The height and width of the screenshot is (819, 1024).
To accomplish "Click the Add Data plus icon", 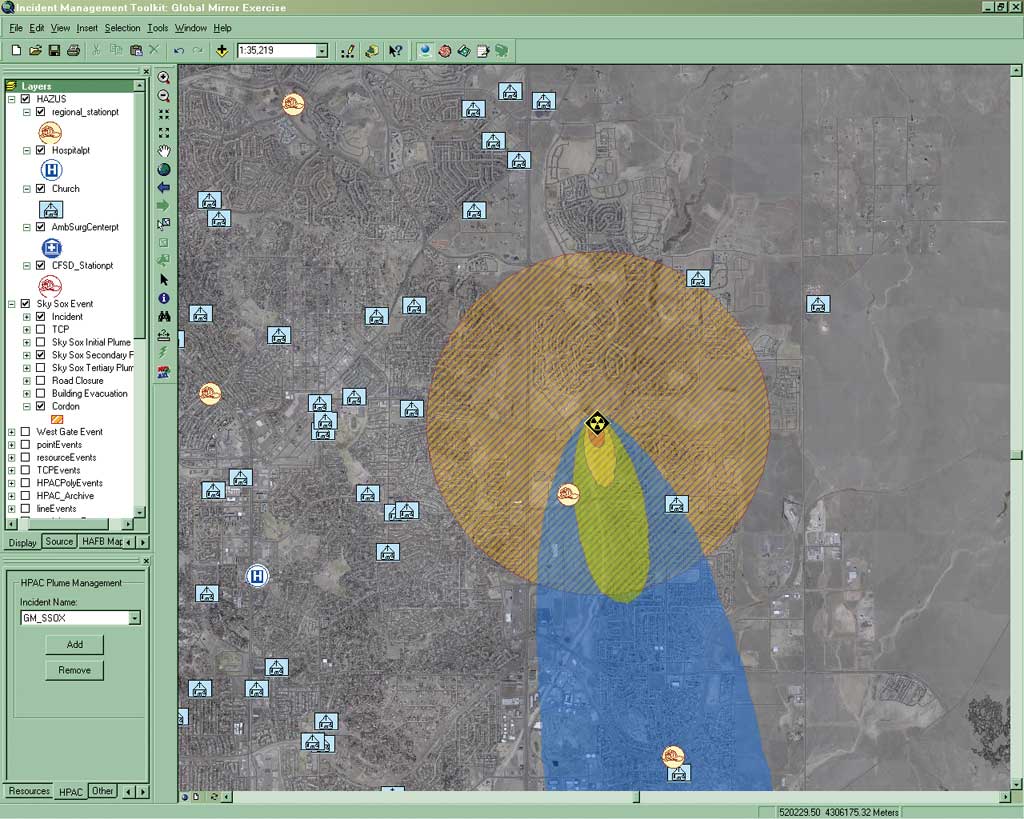I will [x=222, y=50].
